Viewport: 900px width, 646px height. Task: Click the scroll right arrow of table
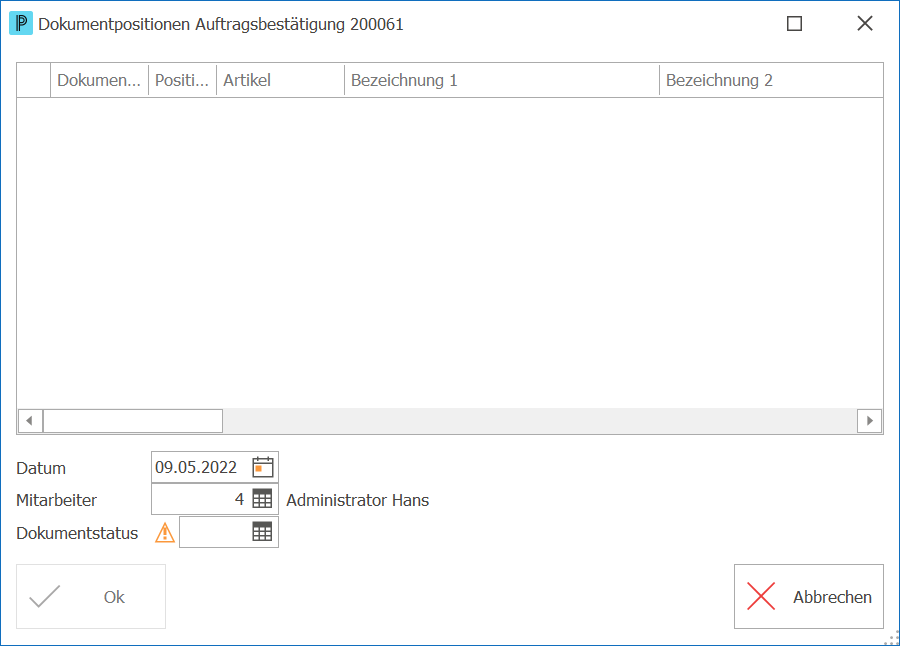tap(870, 421)
